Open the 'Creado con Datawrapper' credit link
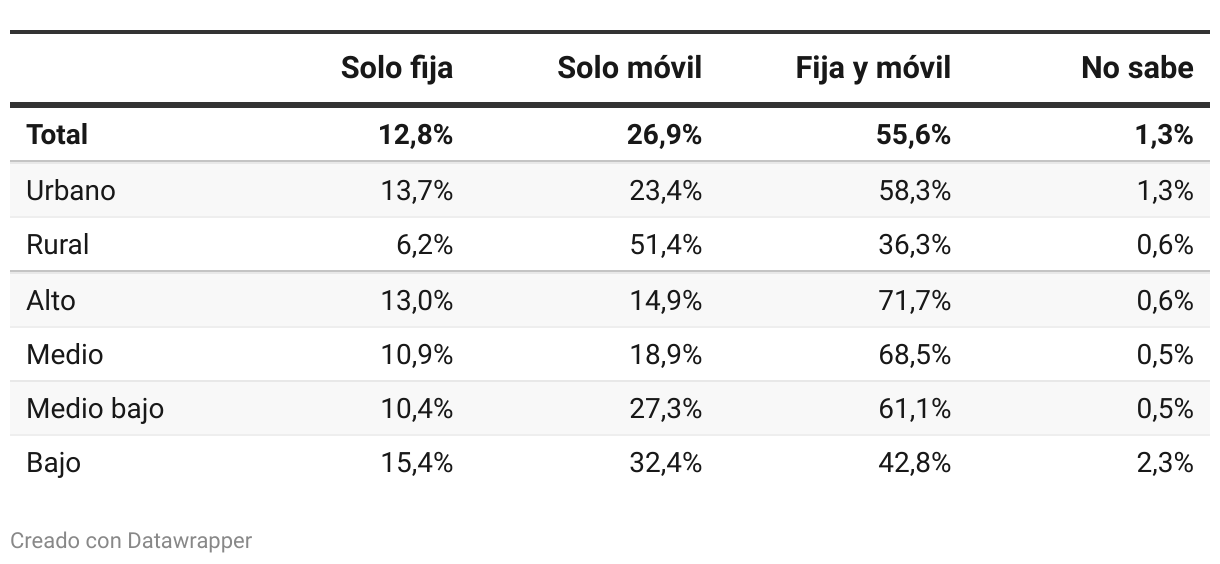Screen dimensions: 1220x564 click(x=131, y=541)
